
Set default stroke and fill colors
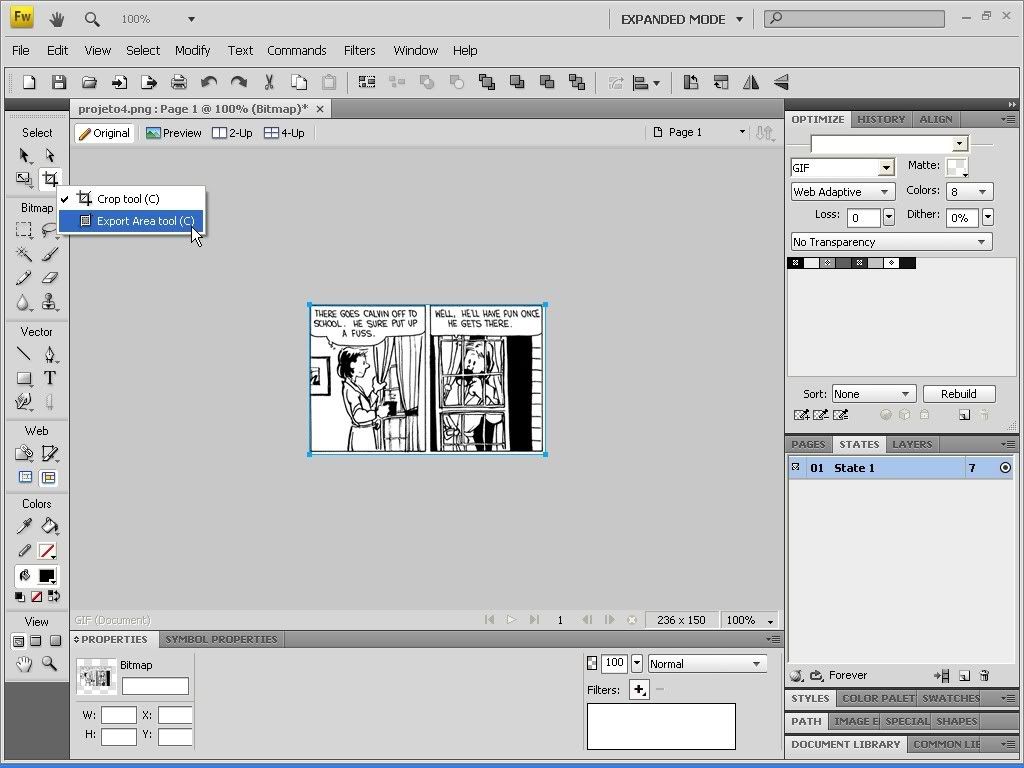tap(20, 596)
